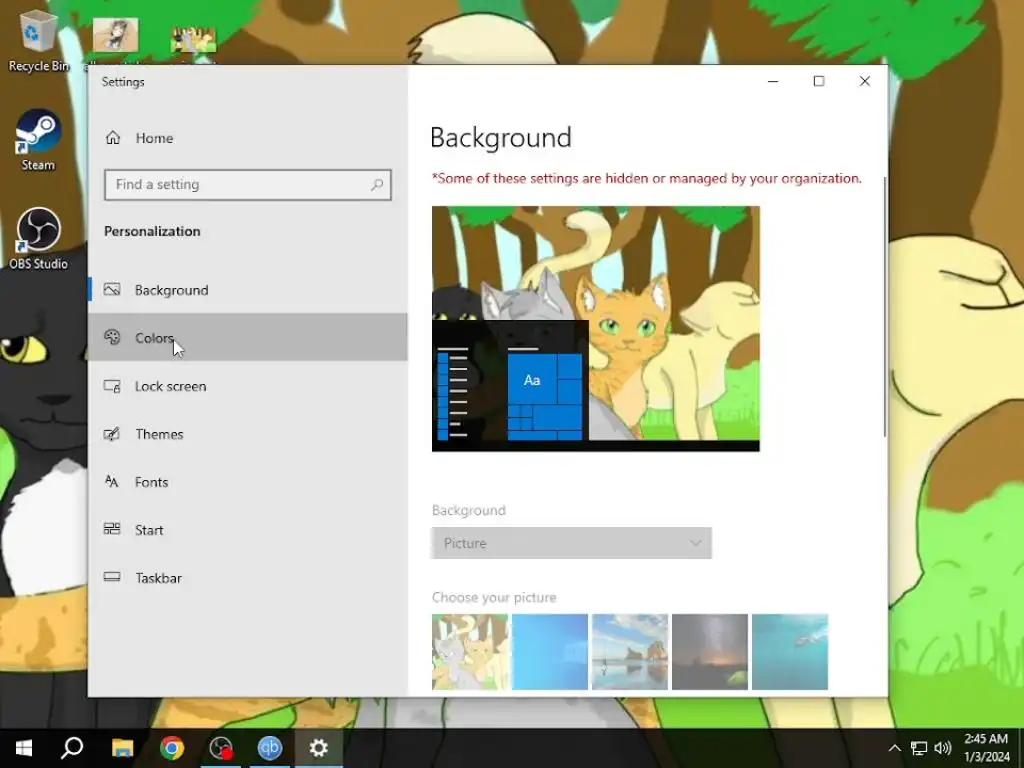Click the Settings page vertical scrollbar
The image size is (1024, 768).
(885, 307)
